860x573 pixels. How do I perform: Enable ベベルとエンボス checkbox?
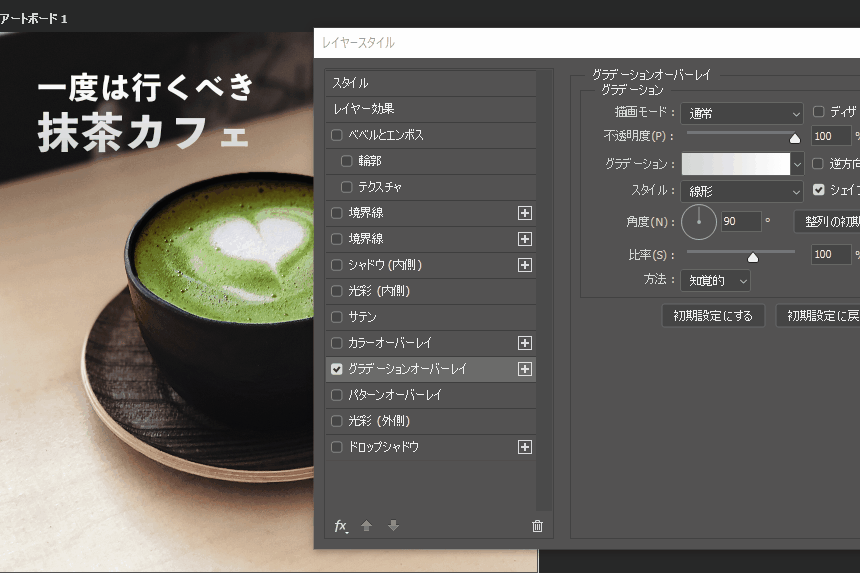(337, 135)
